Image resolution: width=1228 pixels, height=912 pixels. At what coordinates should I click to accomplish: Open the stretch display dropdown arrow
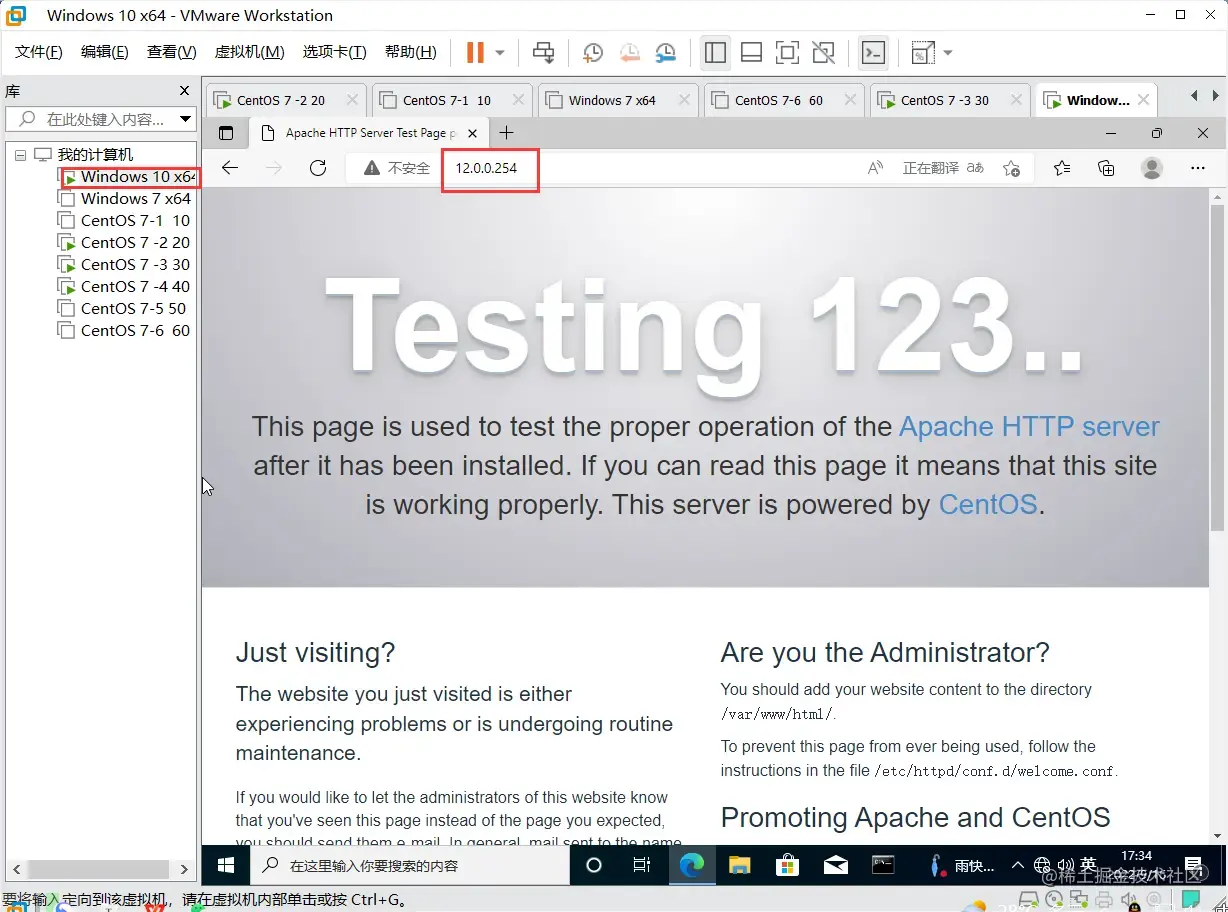pos(947,52)
